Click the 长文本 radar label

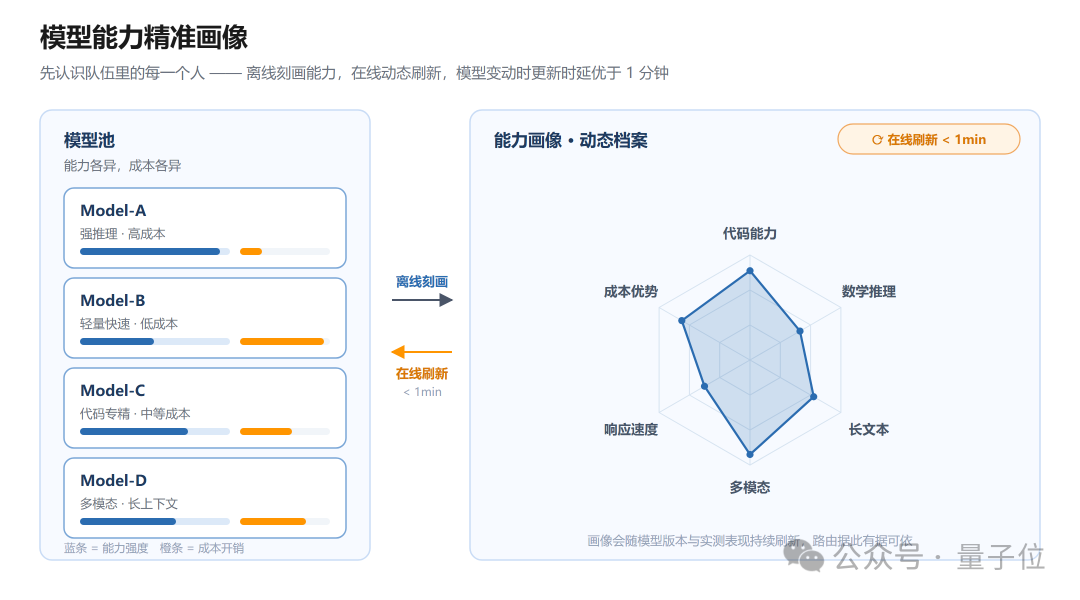coord(869,430)
